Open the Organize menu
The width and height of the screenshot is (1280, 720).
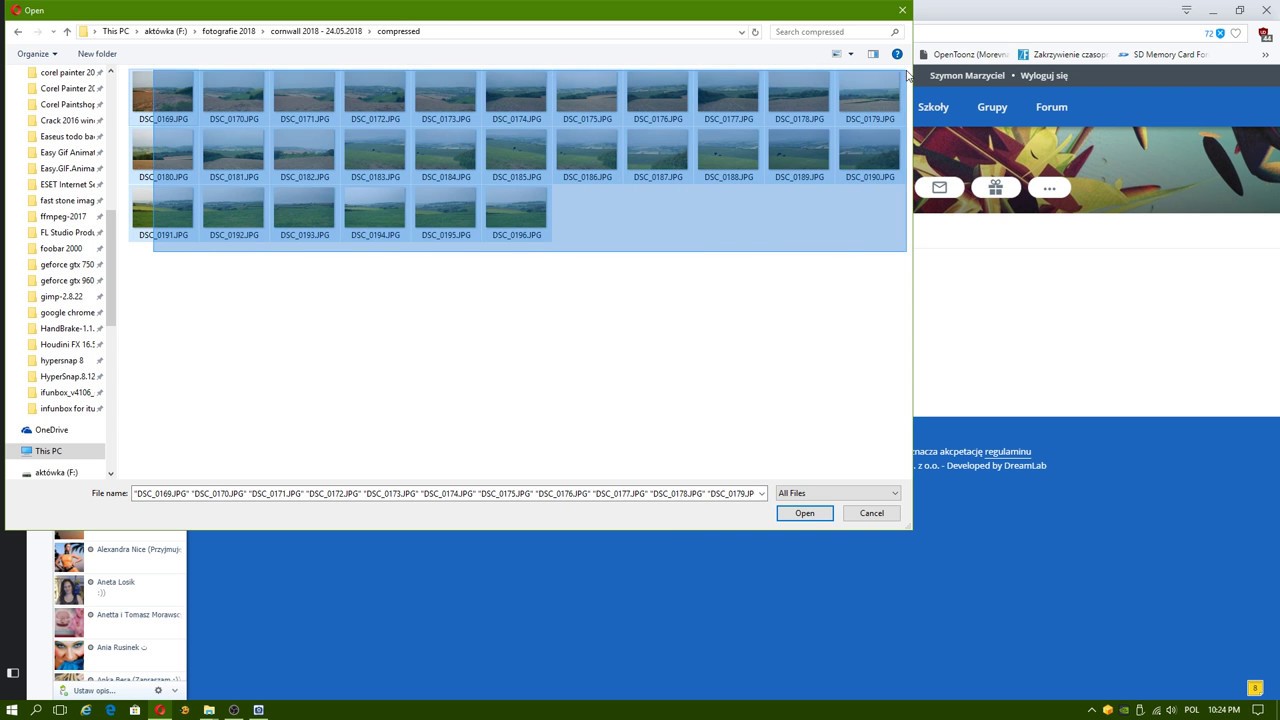pos(37,54)
